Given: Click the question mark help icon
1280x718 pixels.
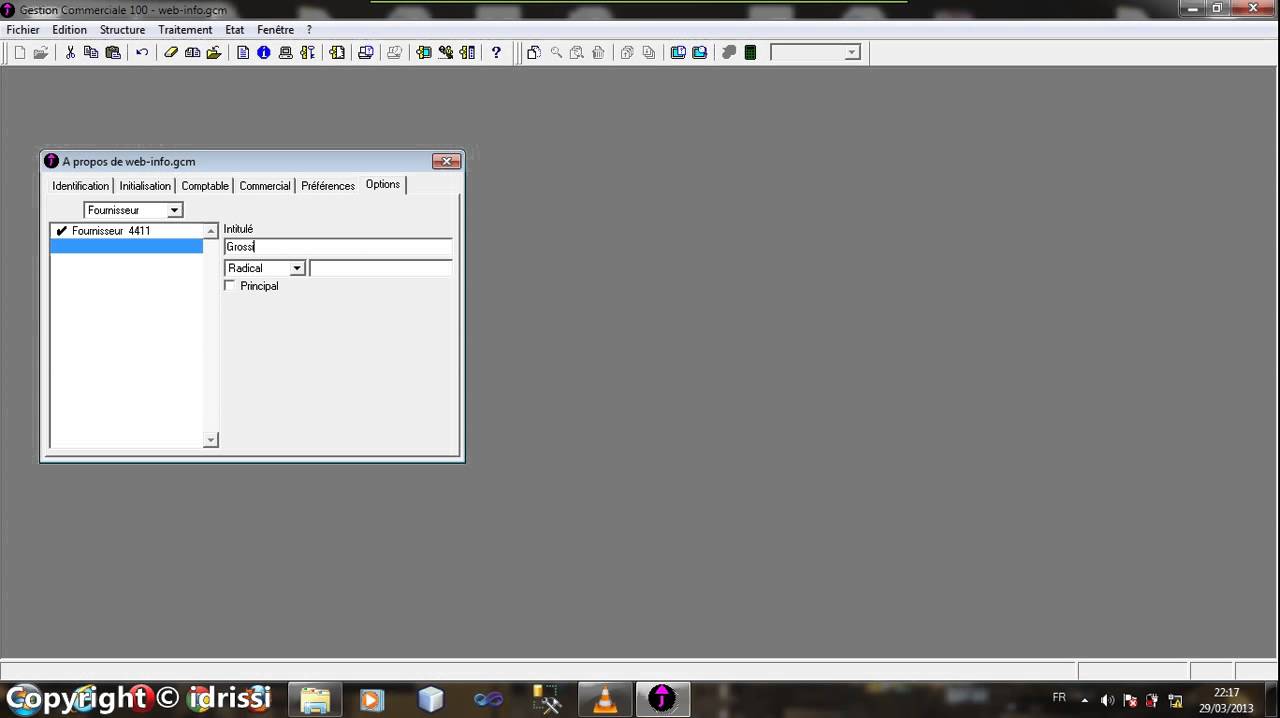Looking at the screenshot, I should coord(496,53).
